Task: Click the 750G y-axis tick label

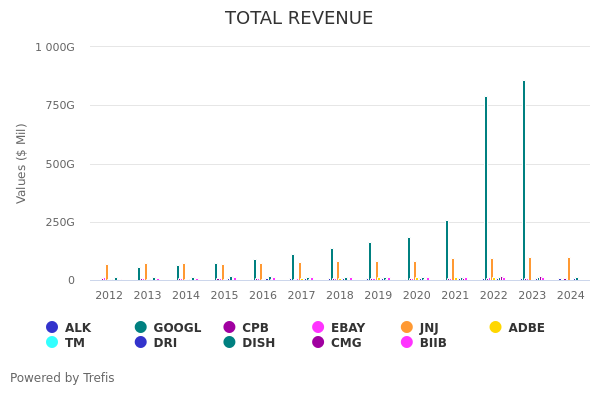Action: point(55,105)
